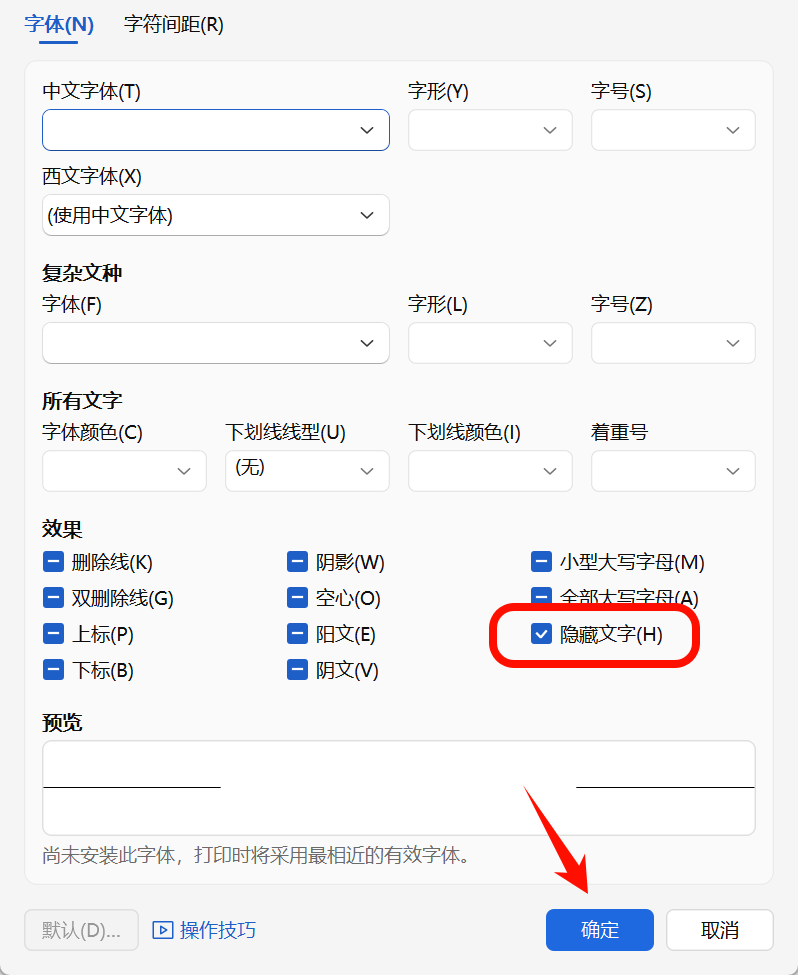Click the play icon beside 操作技巧

163,930
